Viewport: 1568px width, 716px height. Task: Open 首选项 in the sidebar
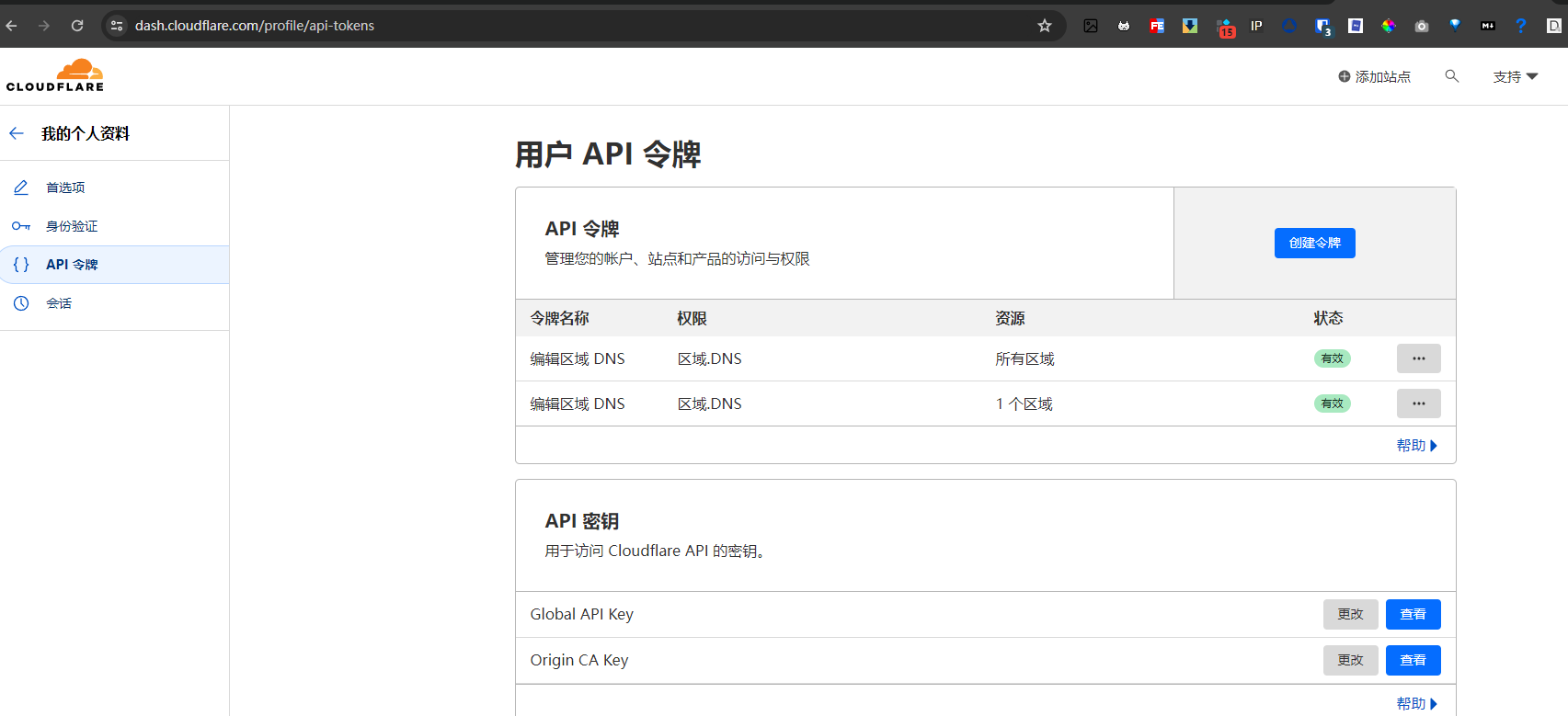click(x=65, y=188)
